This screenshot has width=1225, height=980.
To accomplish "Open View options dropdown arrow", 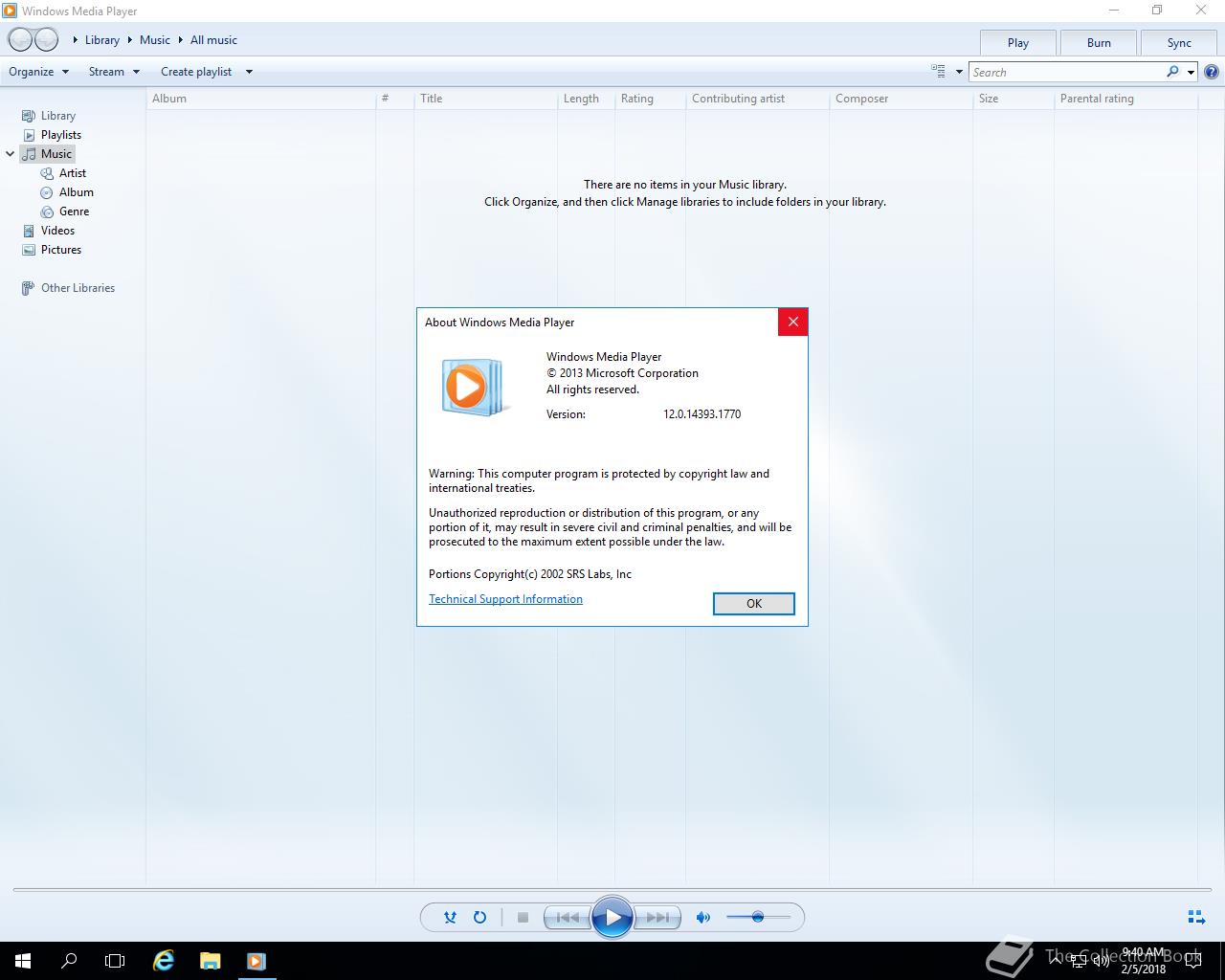I will coord(959,72).
